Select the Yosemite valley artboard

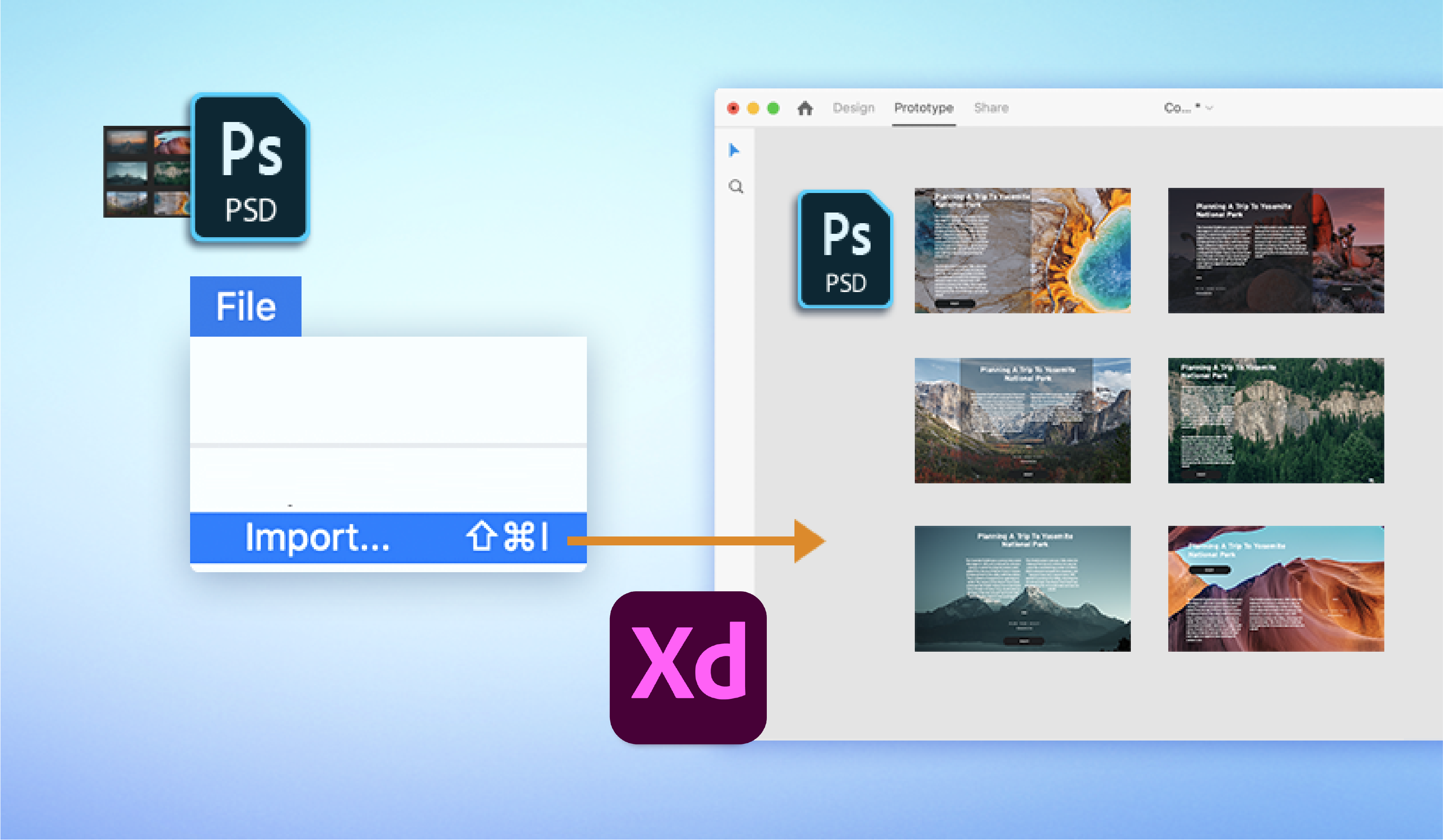click(x=1022, y=420)
